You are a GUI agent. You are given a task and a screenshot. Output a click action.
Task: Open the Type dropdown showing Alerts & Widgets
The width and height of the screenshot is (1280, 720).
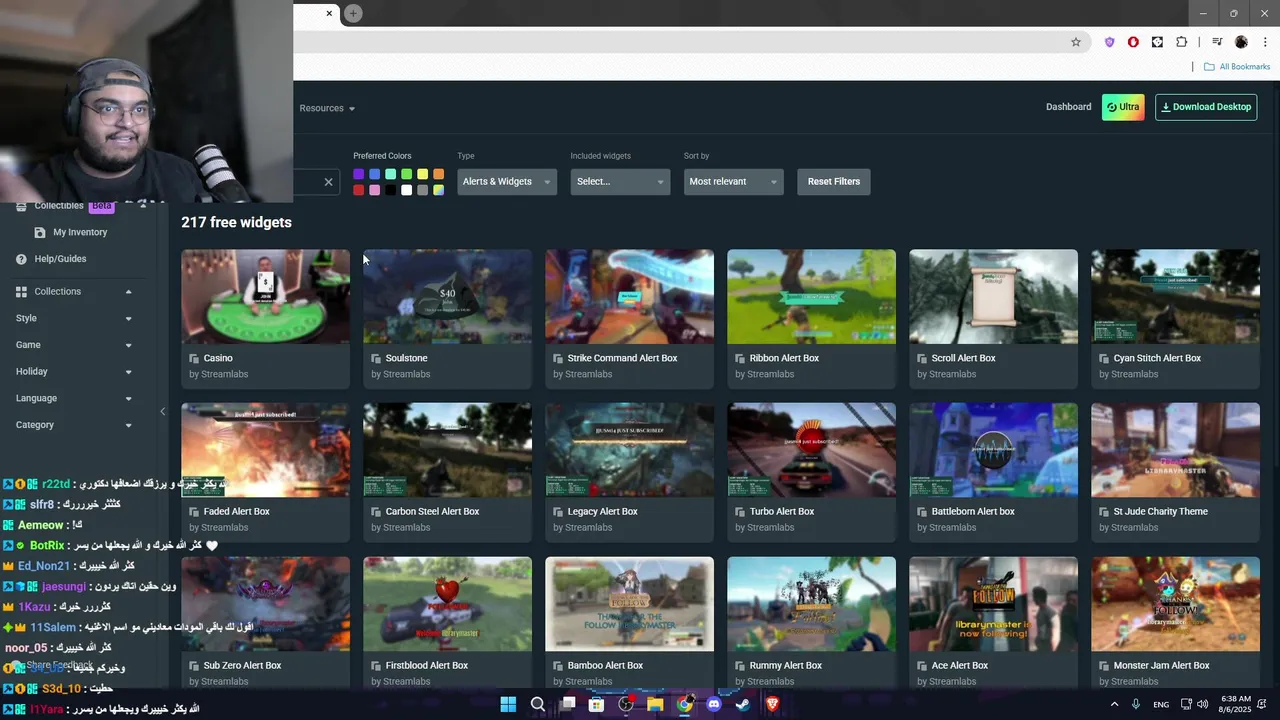(505, 182)
